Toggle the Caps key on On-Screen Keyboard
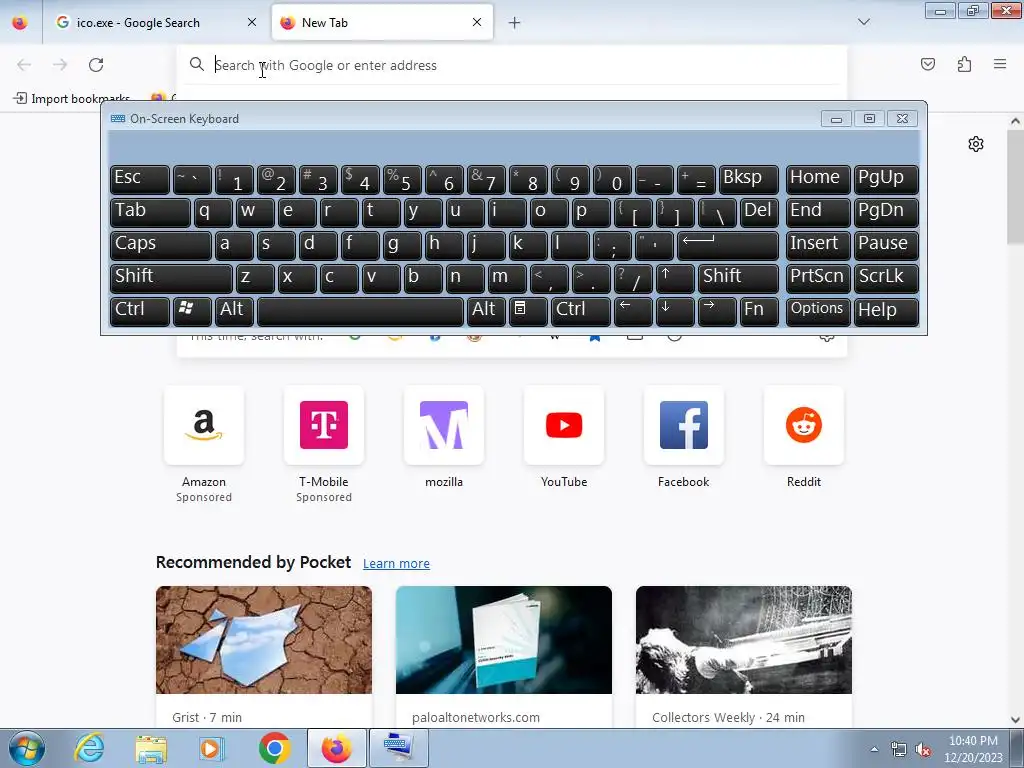The width and height of the screenshot is (1024, 768). pyautogui.click(x=161, y=245)
